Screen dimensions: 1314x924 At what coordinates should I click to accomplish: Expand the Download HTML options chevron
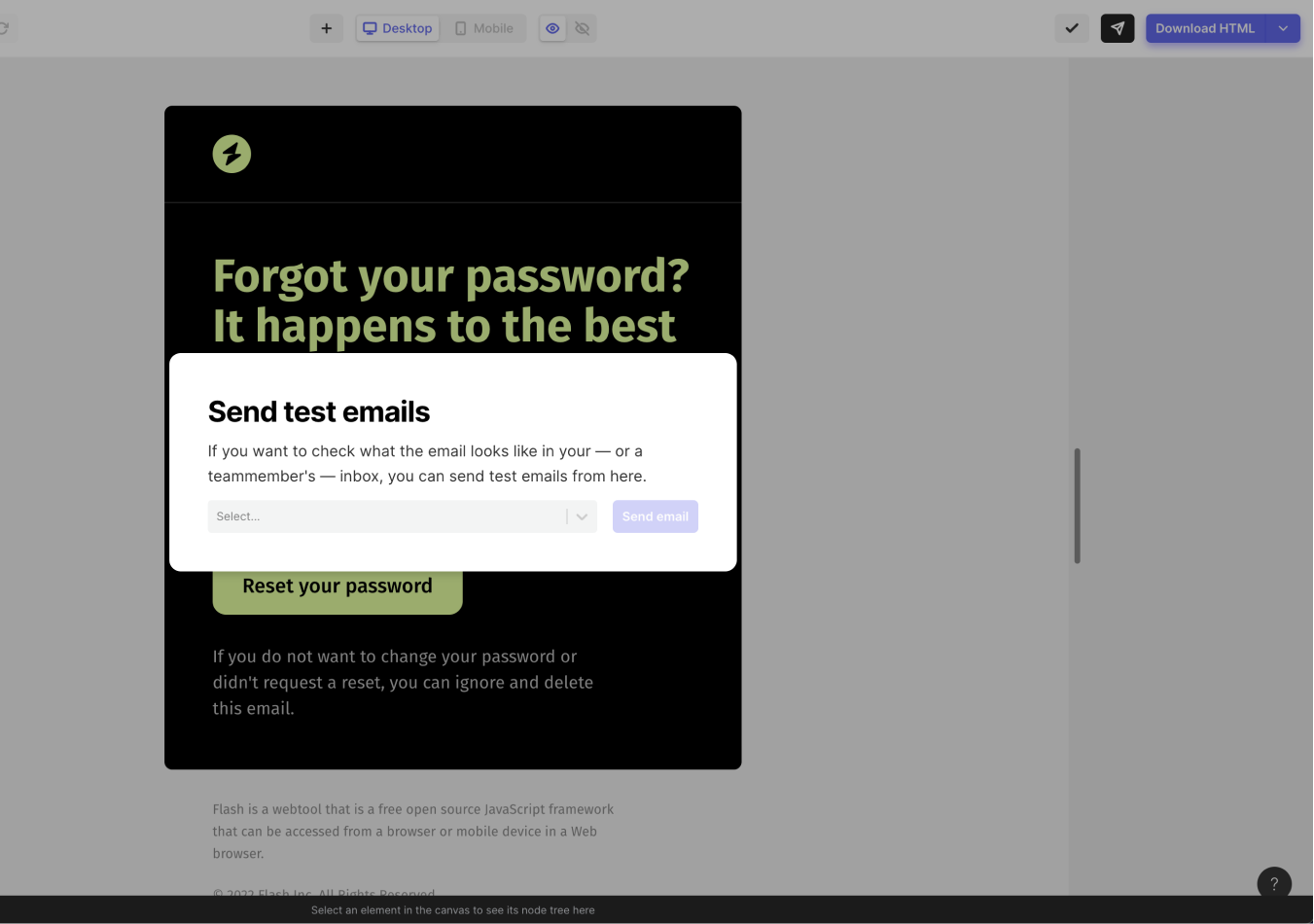pos(1283,28)
